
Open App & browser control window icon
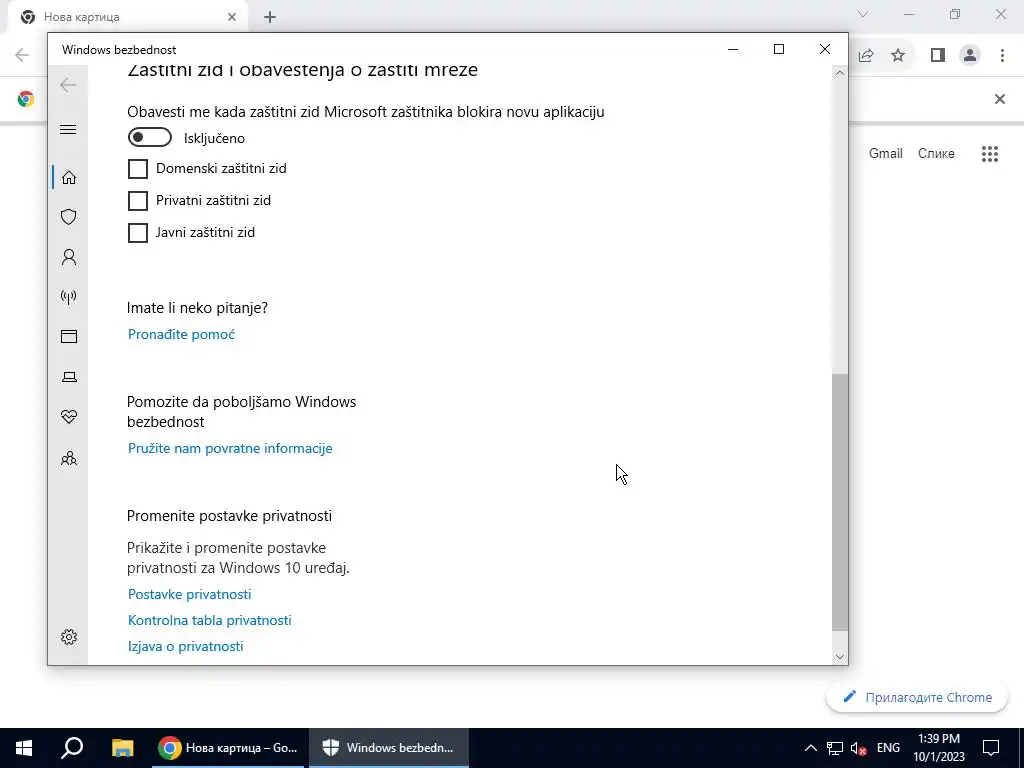coord(69,336)
